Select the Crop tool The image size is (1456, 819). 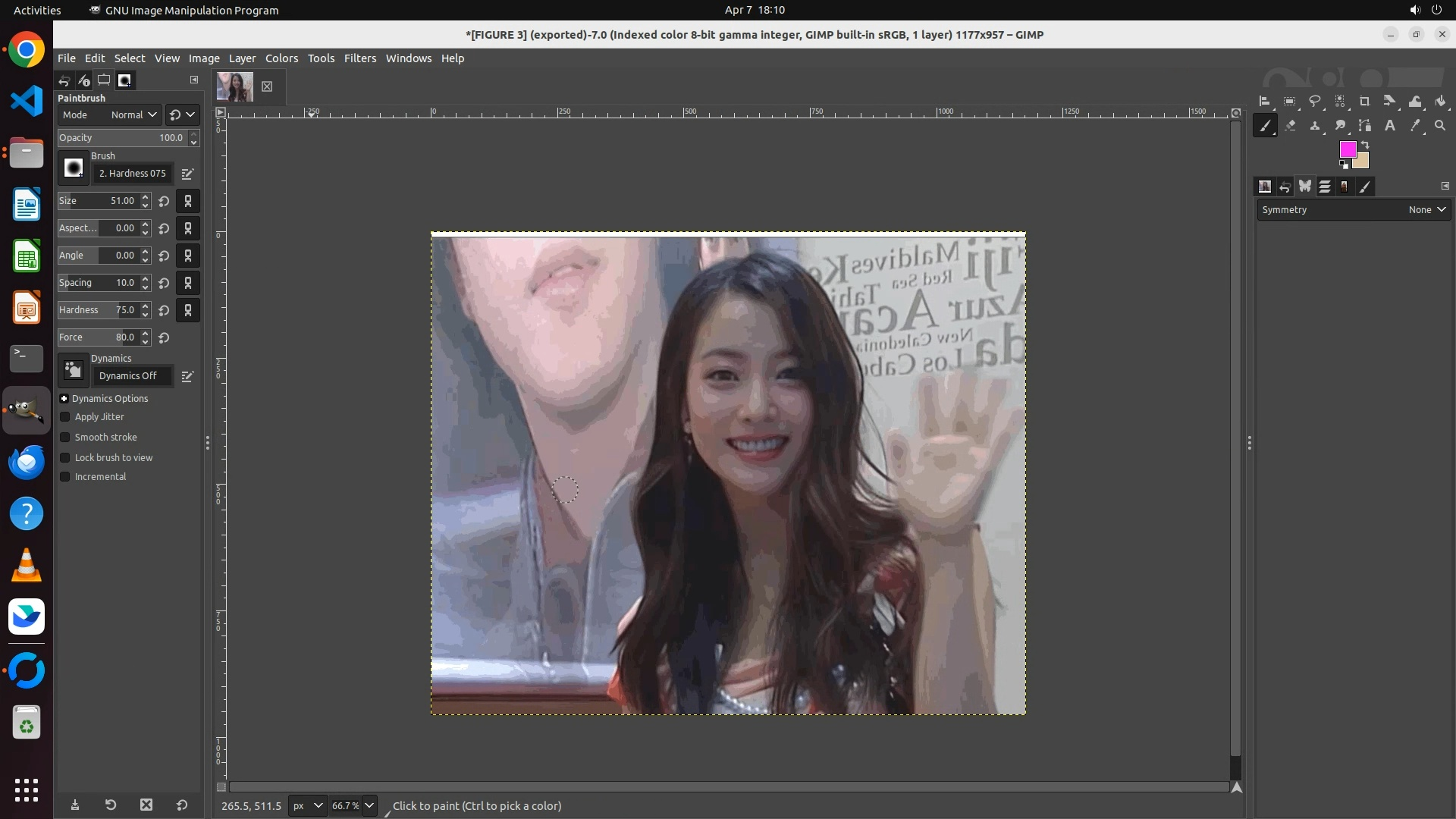1365,101
